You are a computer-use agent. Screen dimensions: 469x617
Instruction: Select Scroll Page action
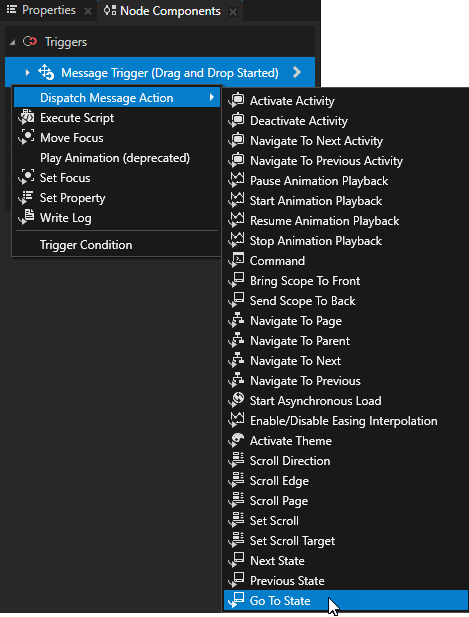pos(345,501)
